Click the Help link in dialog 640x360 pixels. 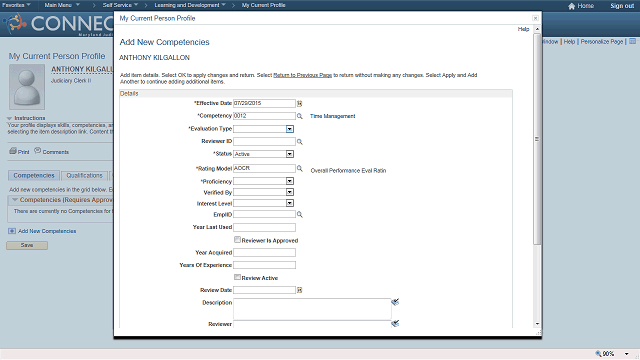[x=523, y=29]
